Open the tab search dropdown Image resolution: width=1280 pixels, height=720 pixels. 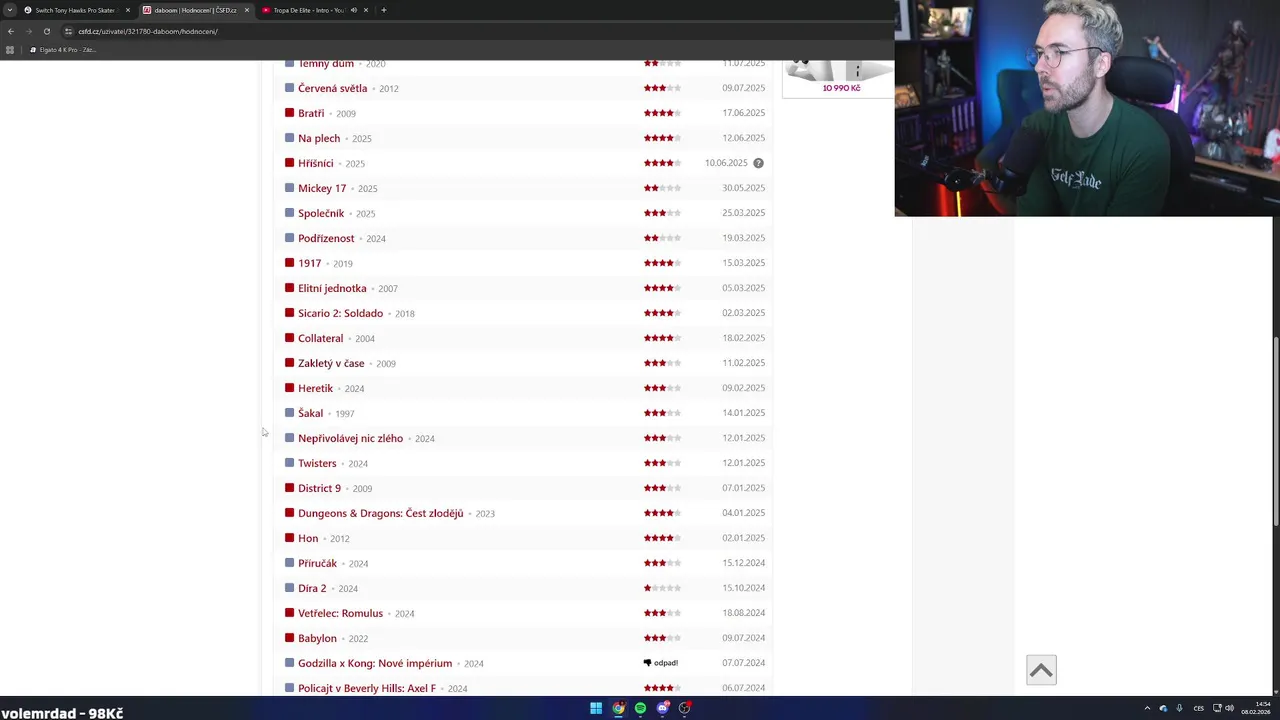(9, 10)
